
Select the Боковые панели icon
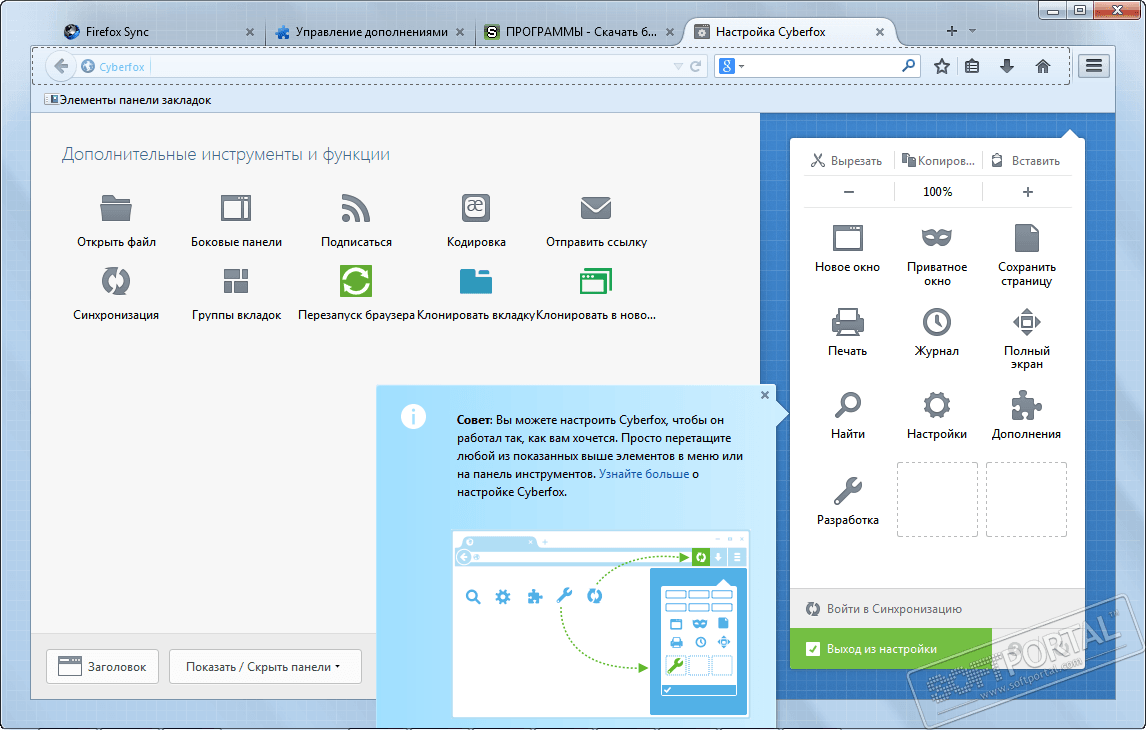pyautogui.click(x=236, y=208)
